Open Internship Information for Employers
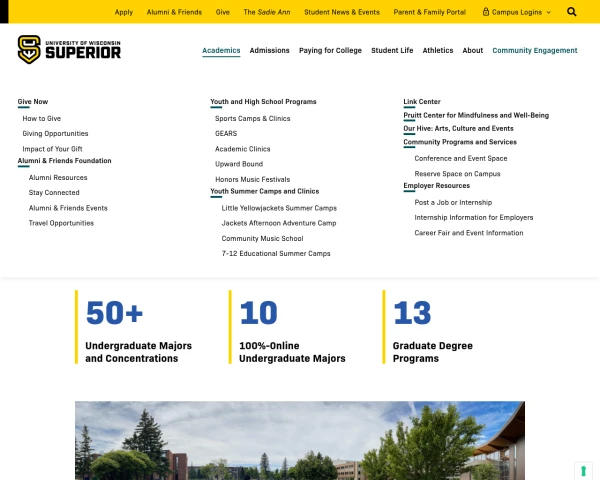The width and height of the screenshot is (600, 480). coord(474,217)
